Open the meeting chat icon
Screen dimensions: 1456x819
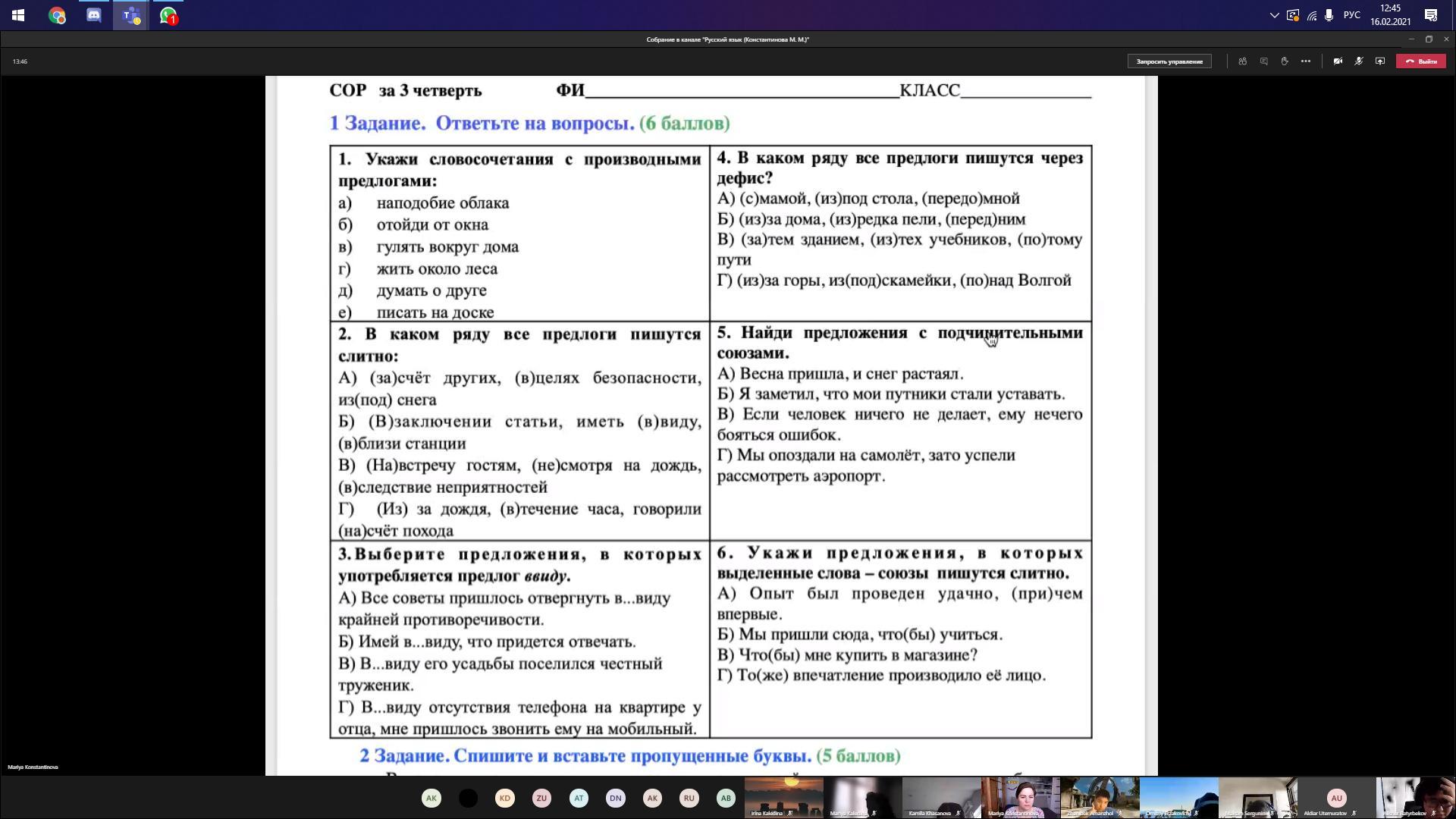pos(1263,61)
